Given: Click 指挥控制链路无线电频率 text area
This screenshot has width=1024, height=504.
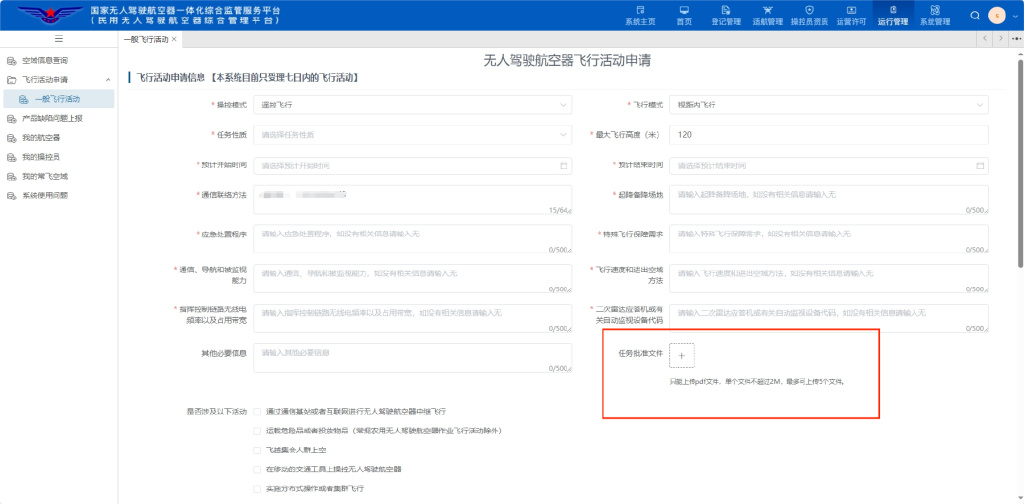Looking at the screenshot, I should click(x=413, y=319).
